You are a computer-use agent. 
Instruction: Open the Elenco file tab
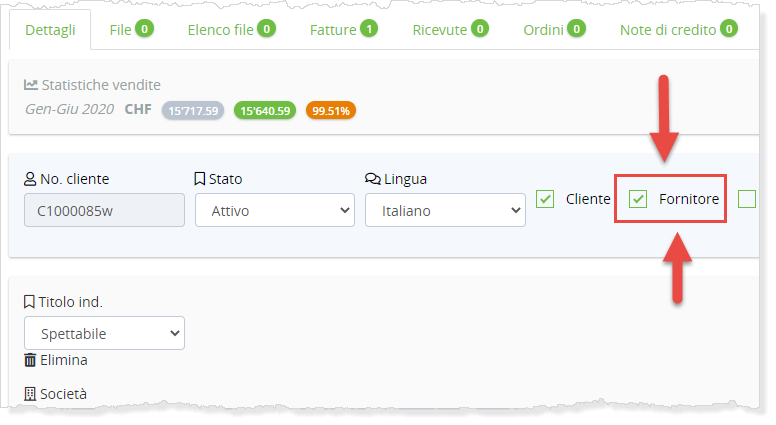coord(231,30)
